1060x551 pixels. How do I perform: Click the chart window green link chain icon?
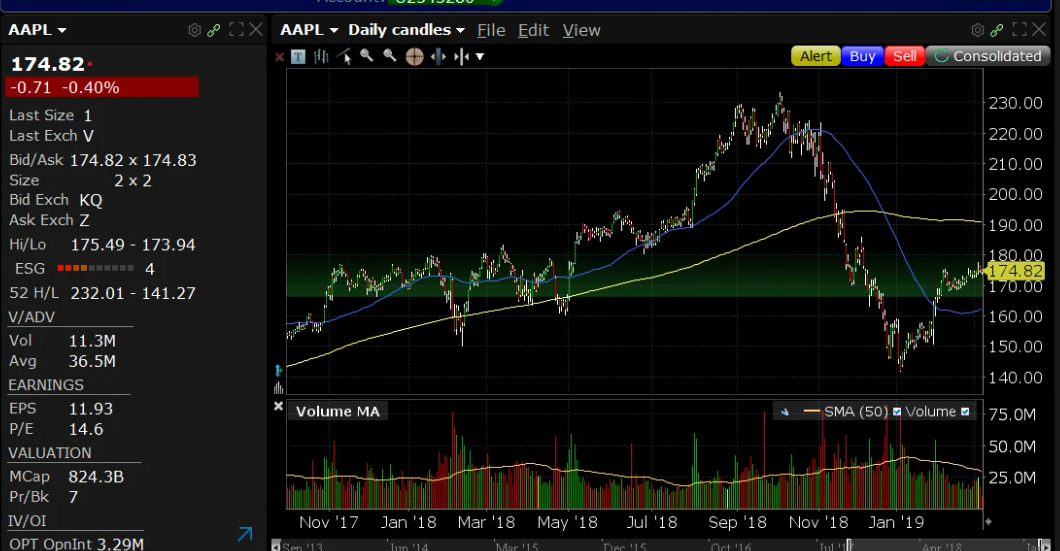(996, 30)
